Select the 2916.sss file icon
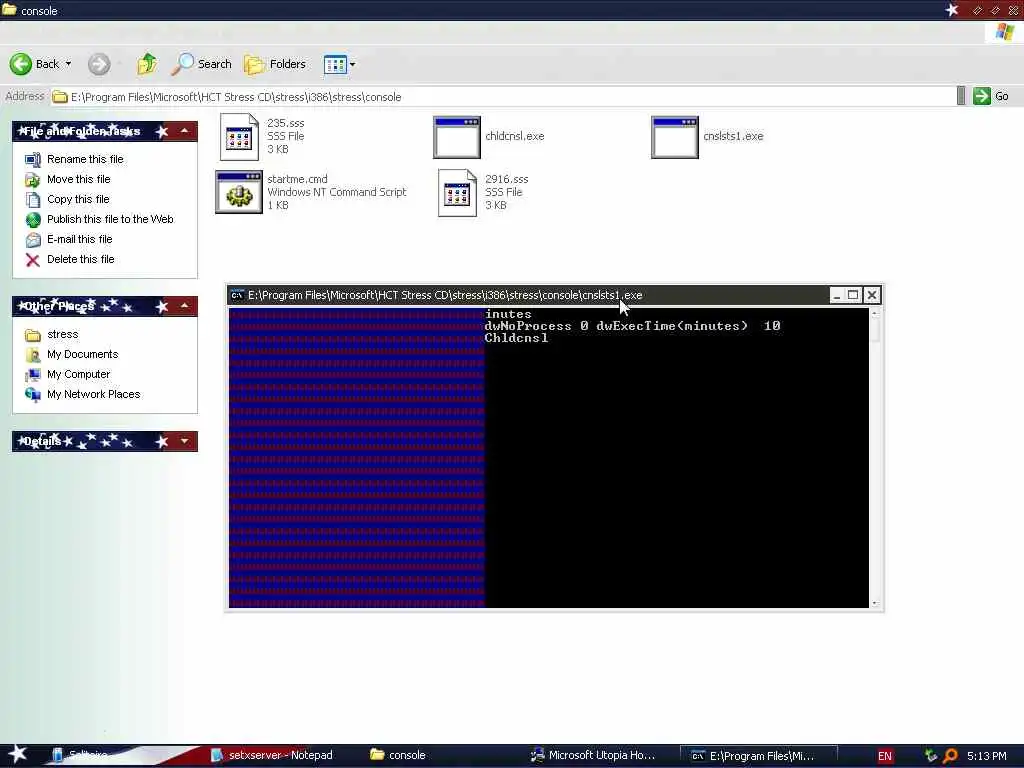 [457, 193]
